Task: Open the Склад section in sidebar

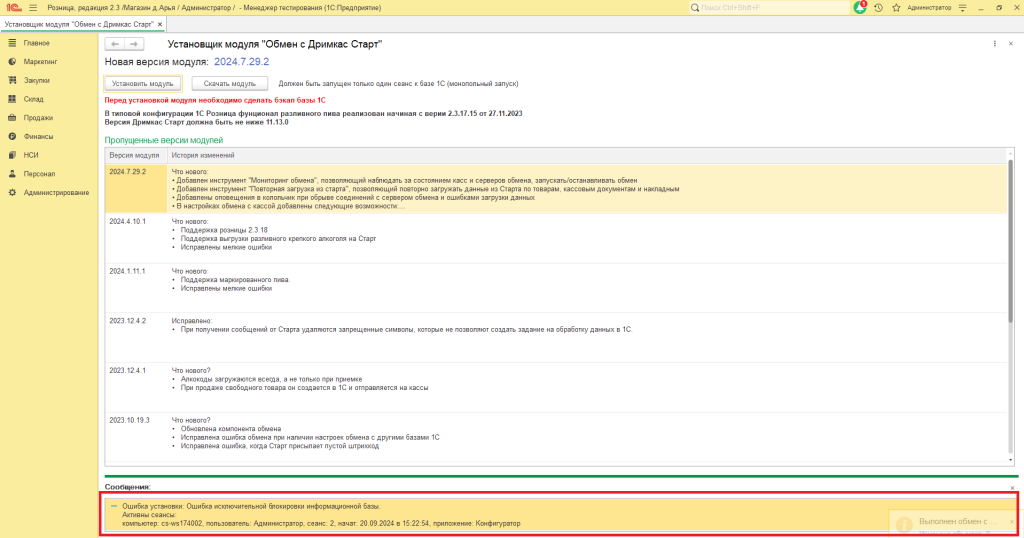Action: [x=33, y=99]
